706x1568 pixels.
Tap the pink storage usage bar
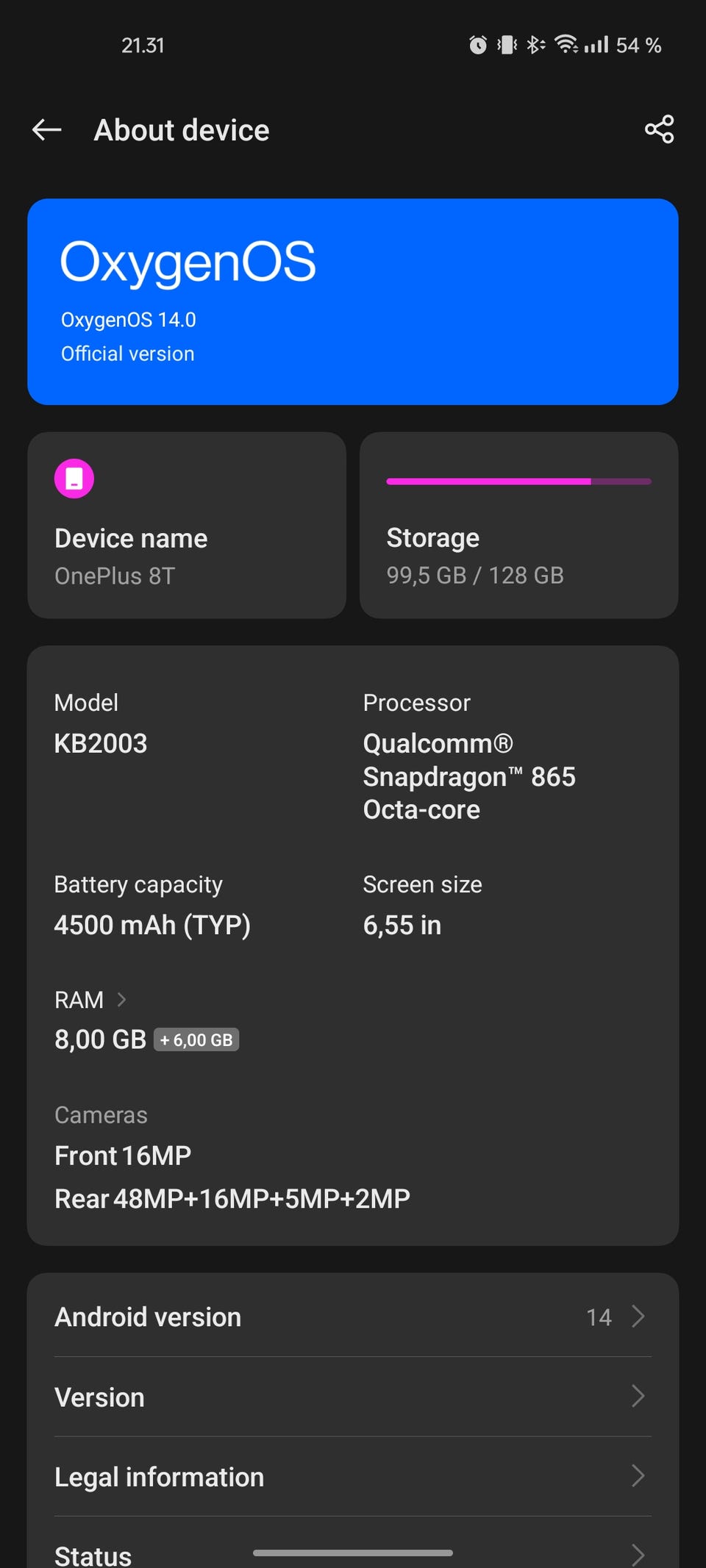coord(518,482)
